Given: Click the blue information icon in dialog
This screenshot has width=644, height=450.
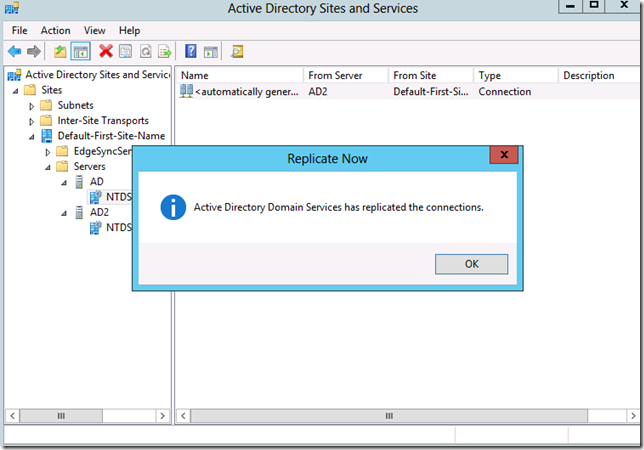Looking at the screenshot, I should pos(173,207).
